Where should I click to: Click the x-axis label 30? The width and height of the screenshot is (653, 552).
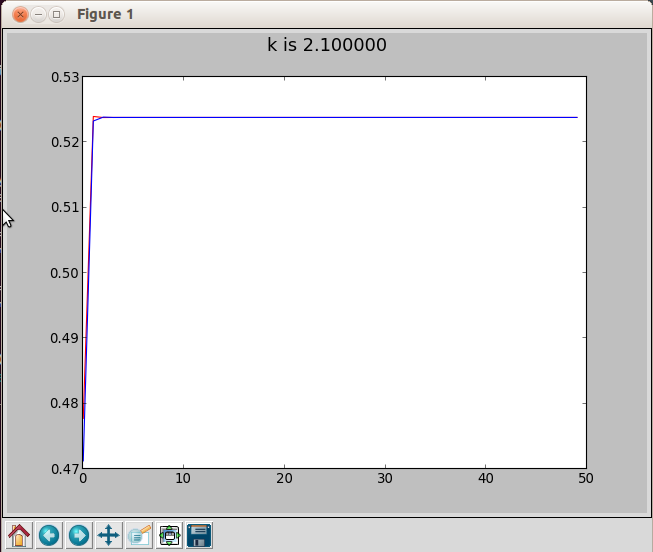385,478
